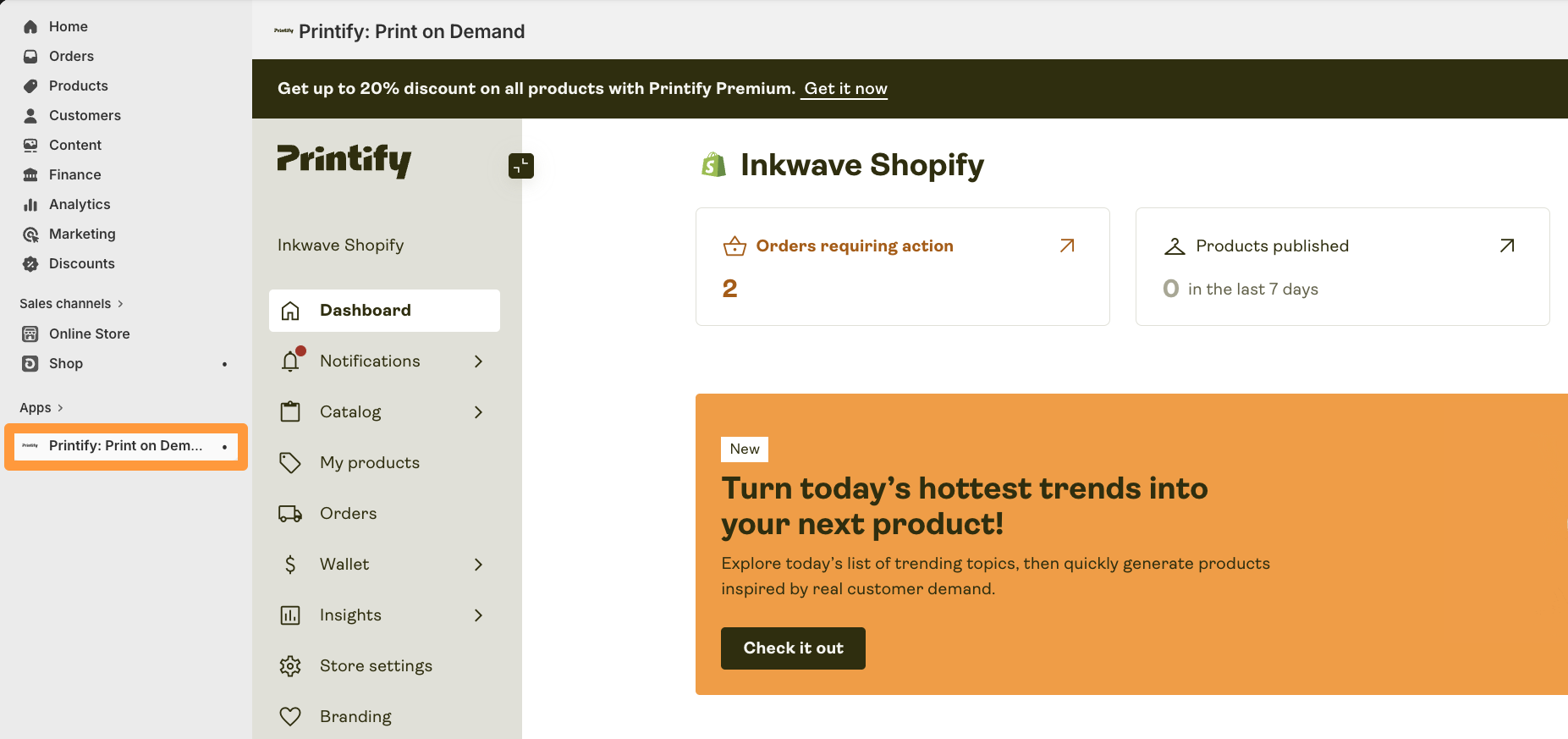
Task: Expand the Notifications submenu chevron
Action: 478,361
